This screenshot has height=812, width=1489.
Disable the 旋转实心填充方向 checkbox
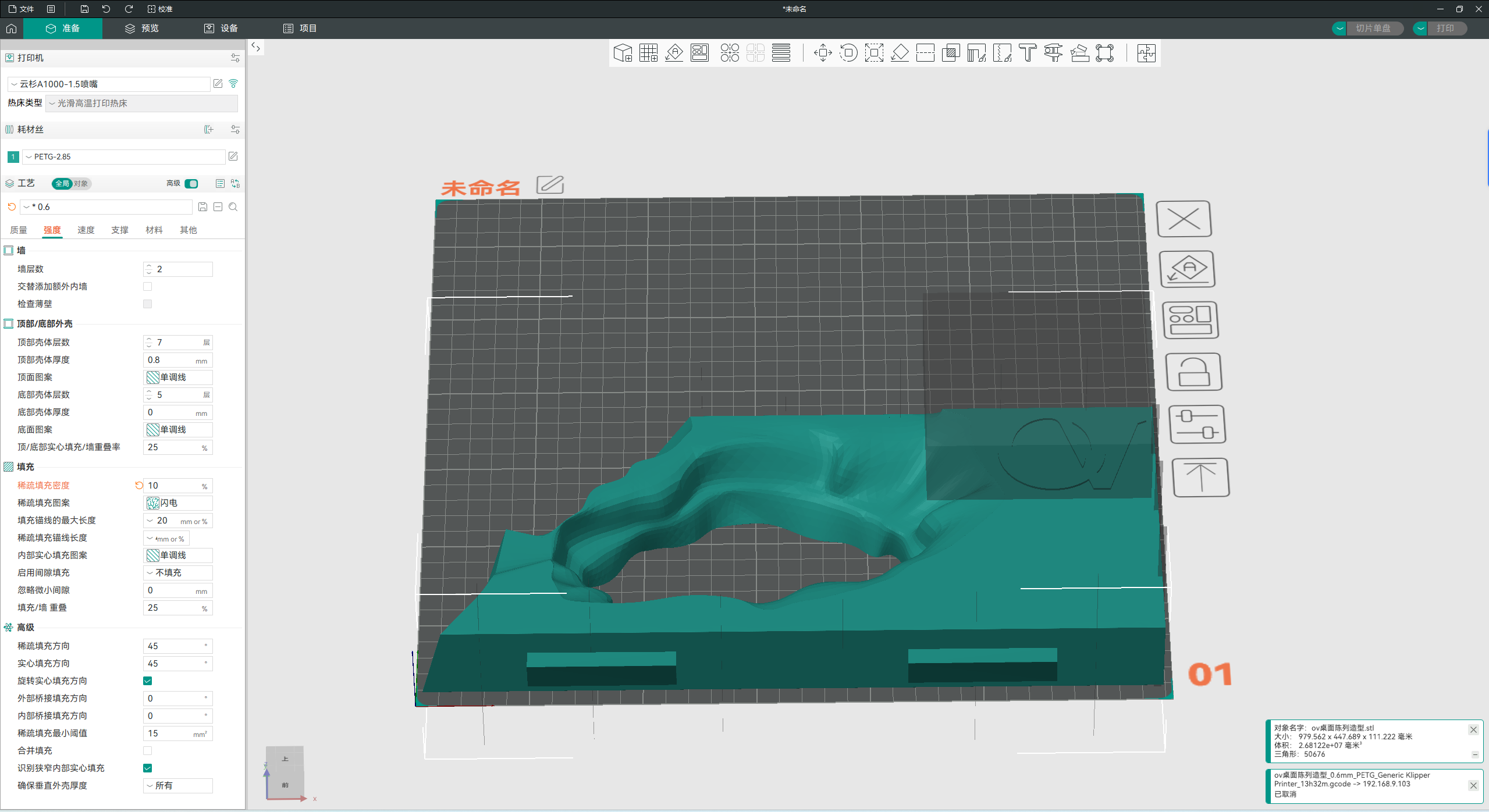tap(147, 680)
